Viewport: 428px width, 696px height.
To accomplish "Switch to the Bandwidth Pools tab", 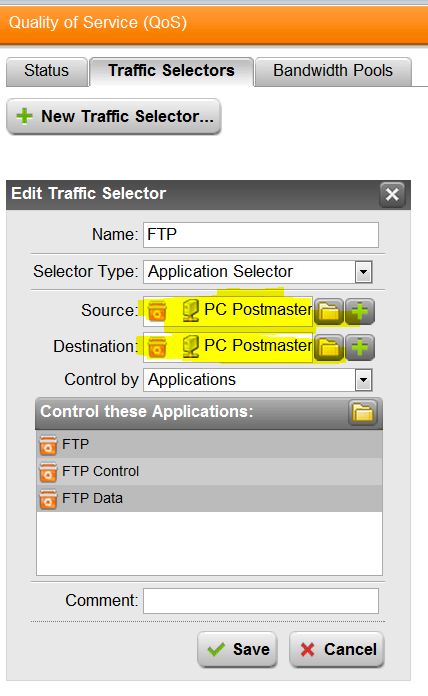I will click(x=333, y=71).
